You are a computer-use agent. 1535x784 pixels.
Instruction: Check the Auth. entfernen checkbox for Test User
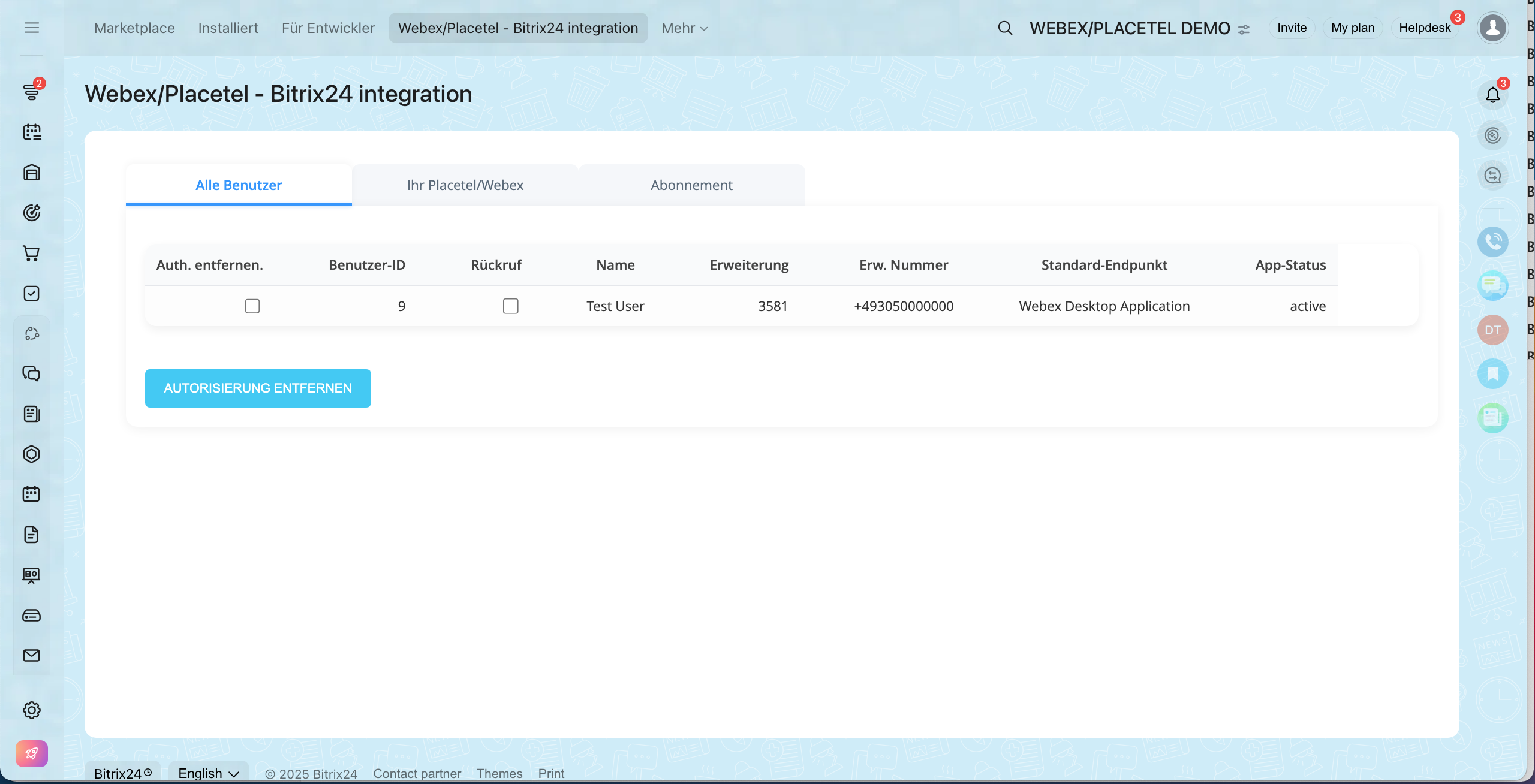tap(252, 306)
